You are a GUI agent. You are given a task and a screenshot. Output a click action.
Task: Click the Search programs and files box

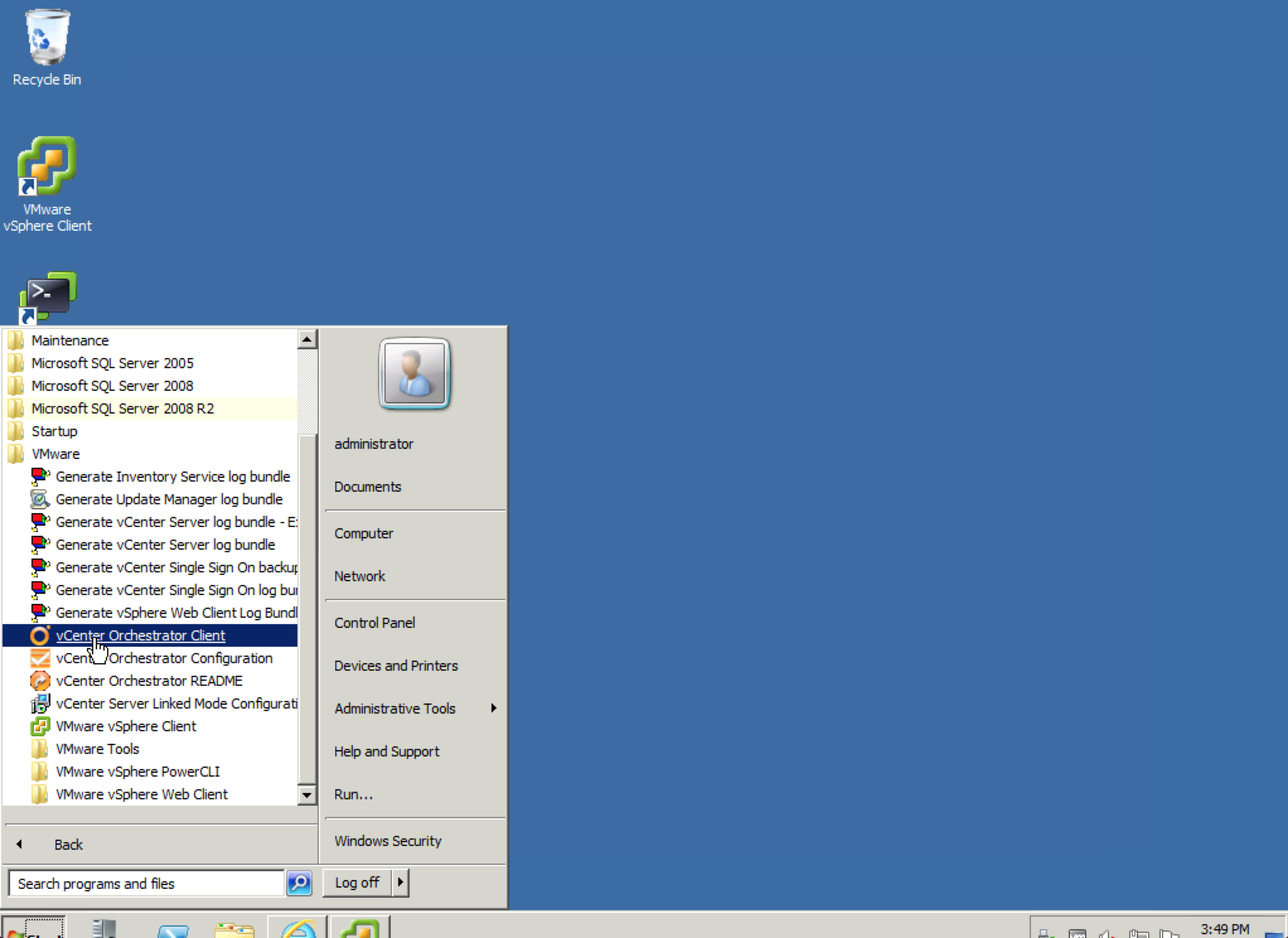[146, 883]
